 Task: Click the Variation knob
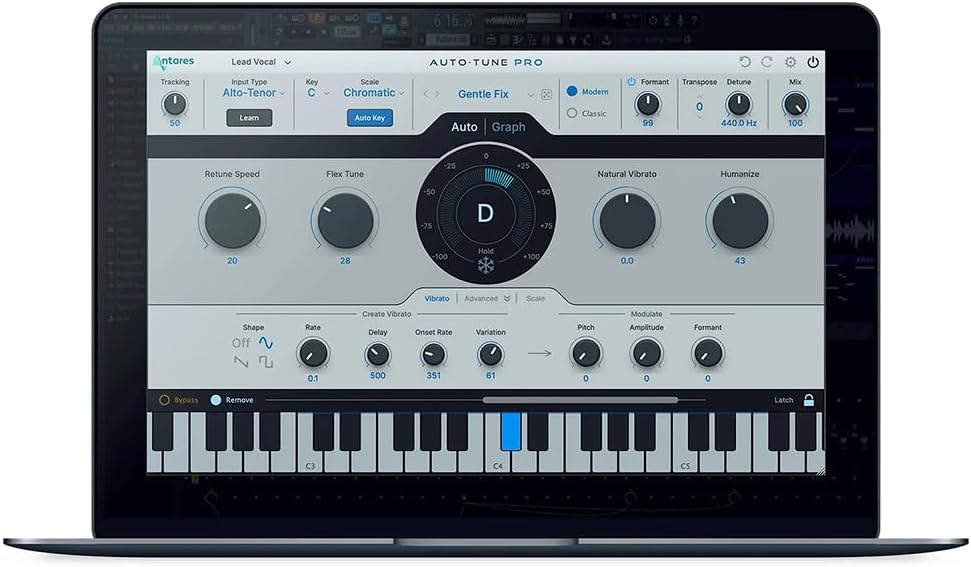coord(490,355)
